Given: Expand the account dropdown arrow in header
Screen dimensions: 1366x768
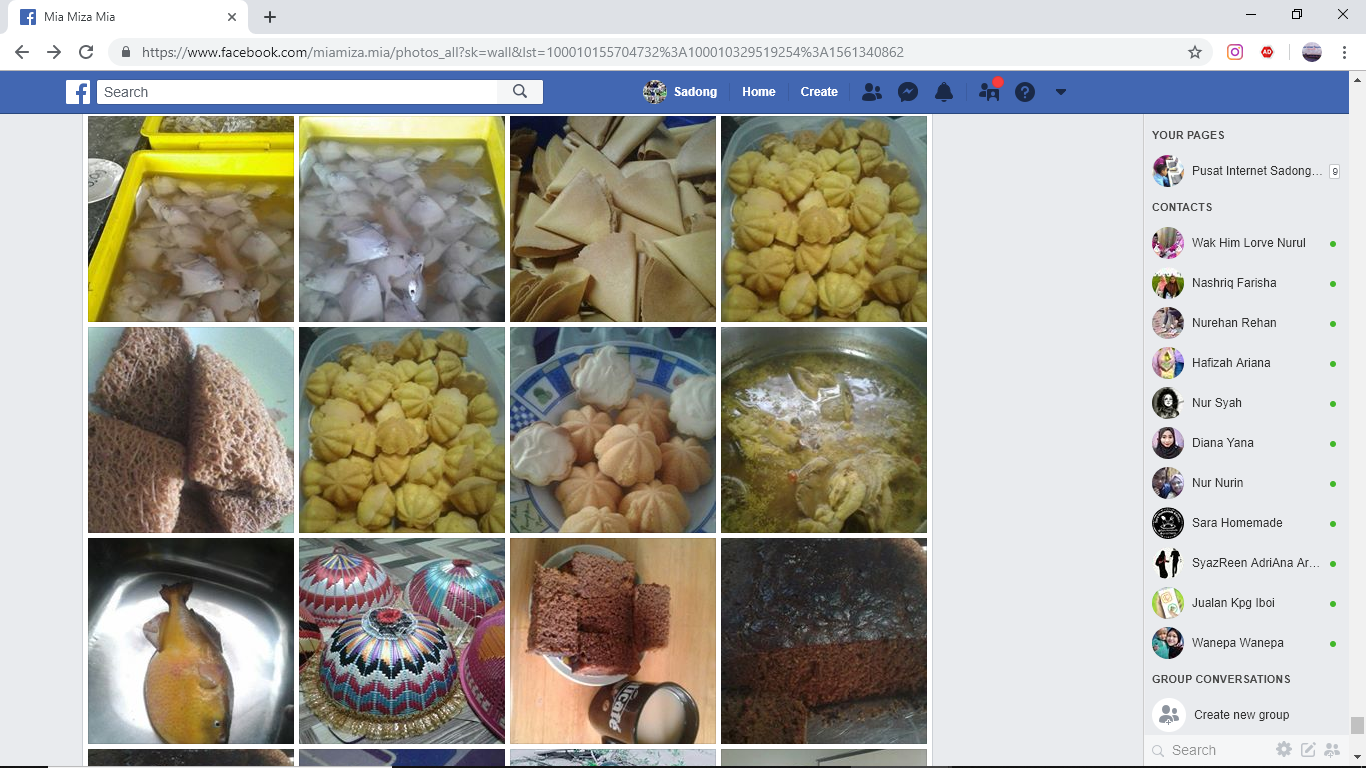Looking at the screenshot, I should click(1061, 92).
